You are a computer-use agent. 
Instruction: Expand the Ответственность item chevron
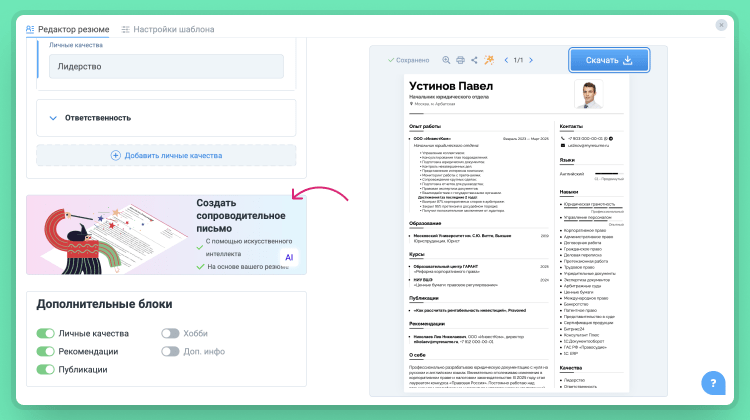click(x=52, y=118)
